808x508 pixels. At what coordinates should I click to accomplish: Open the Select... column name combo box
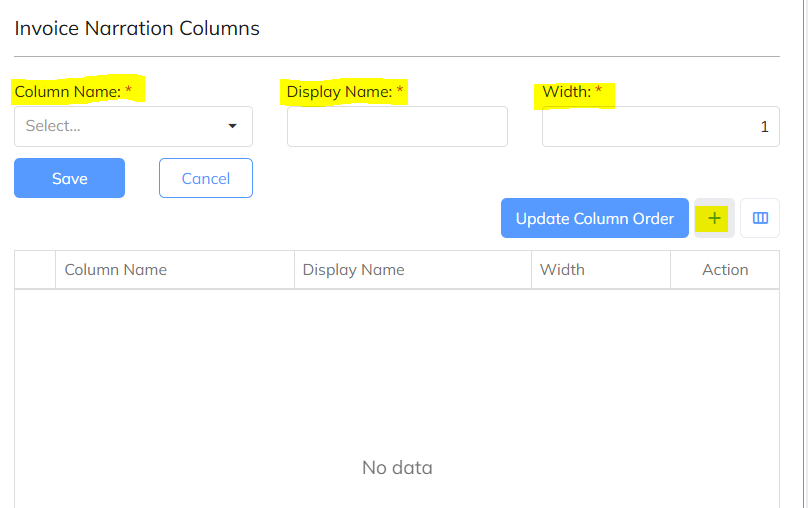[120, 126]
